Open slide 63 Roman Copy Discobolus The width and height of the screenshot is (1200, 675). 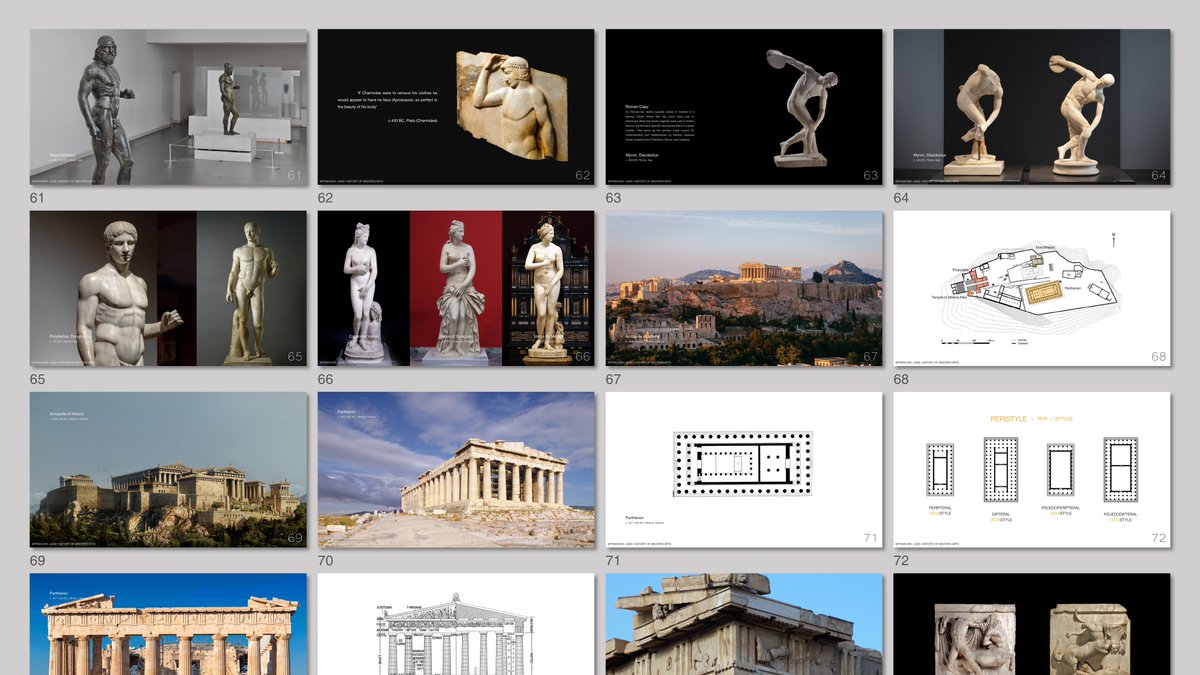point(744,107)
